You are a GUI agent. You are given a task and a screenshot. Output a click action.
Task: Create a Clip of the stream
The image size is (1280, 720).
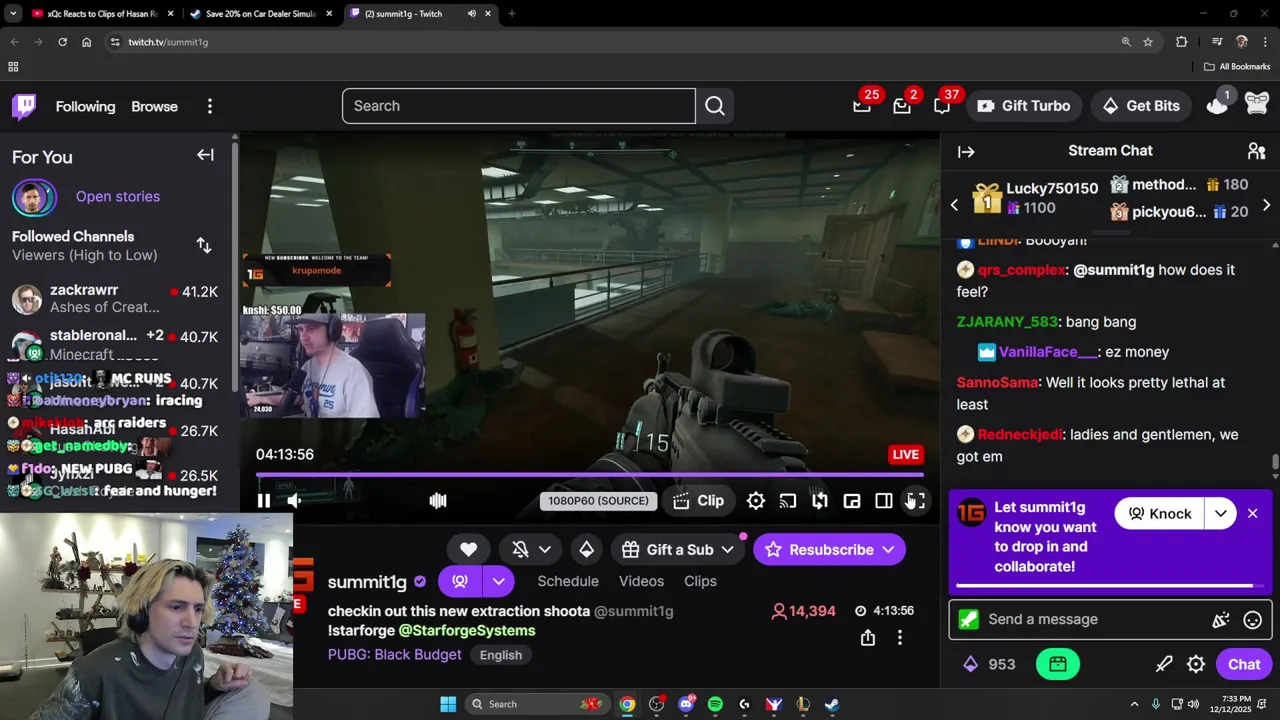[x=698, y=501]
